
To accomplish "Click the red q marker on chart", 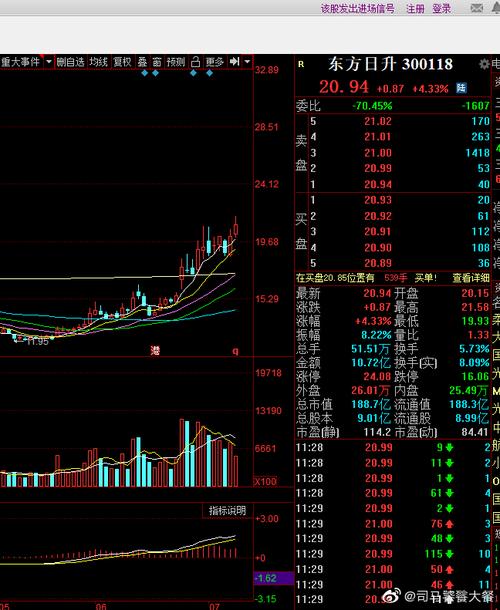I will click(235, 351).
